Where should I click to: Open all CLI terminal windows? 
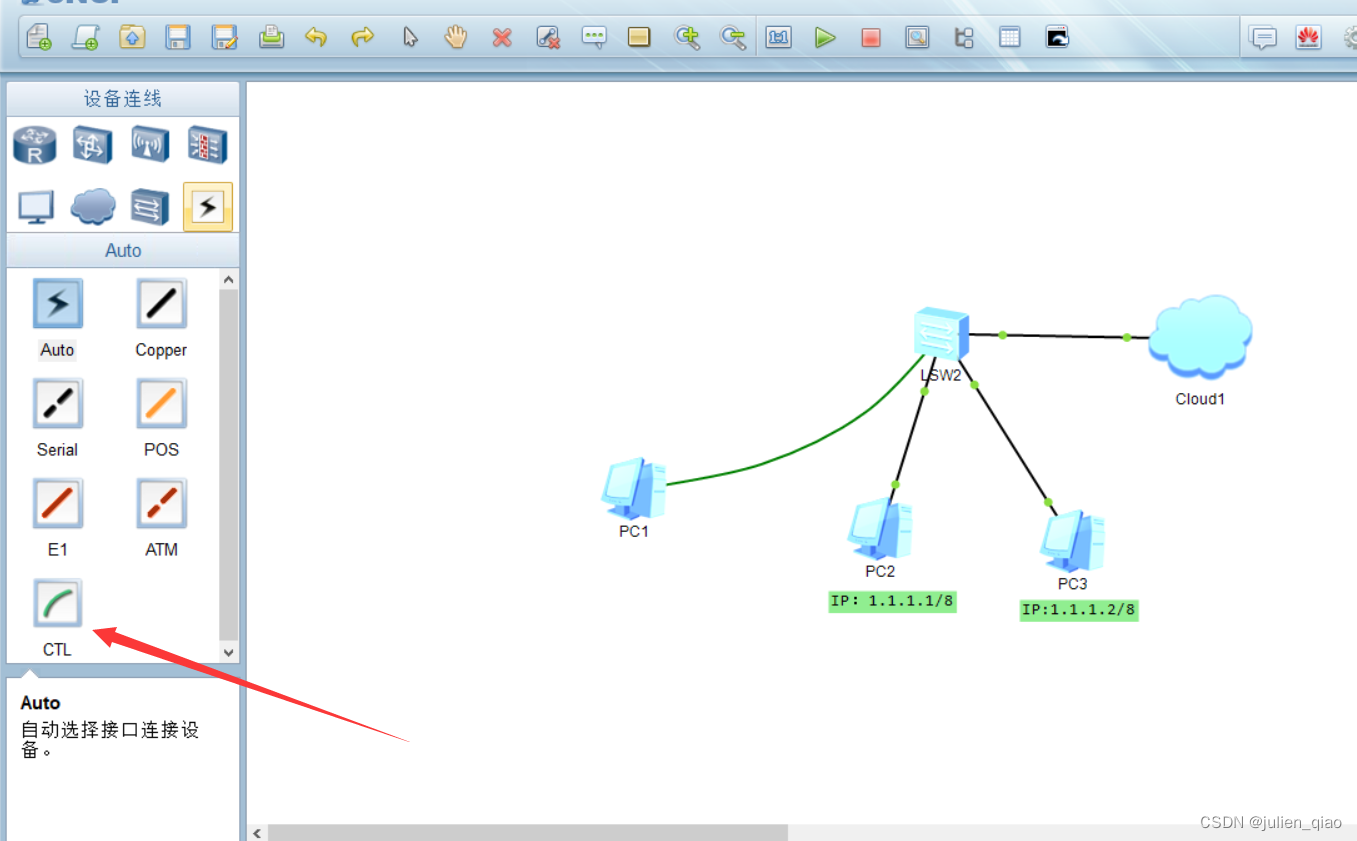pyautogui.click(x=1057, y=38)
